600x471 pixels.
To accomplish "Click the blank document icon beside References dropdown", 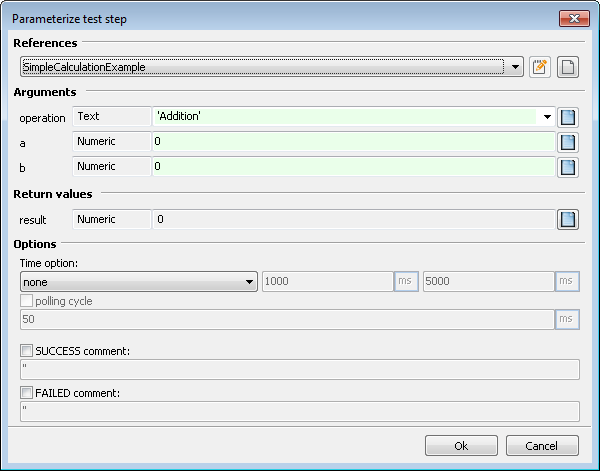I will coord(567,67).
